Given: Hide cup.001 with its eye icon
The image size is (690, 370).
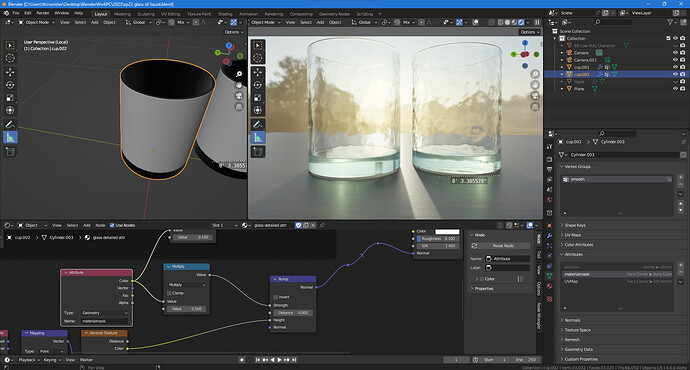Looking at the screenshot, I should [x=675, y=67].
